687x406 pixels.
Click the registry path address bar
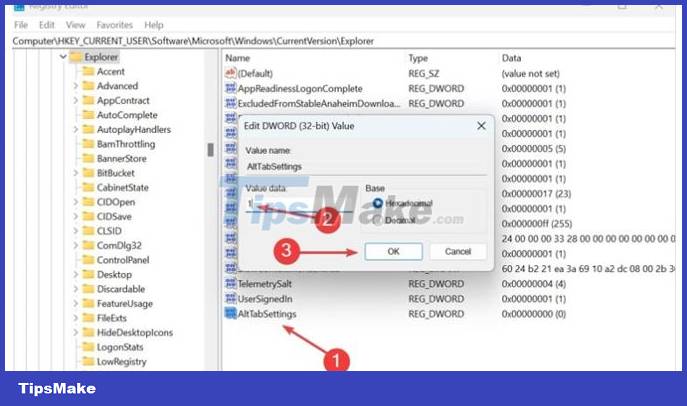coord(342,41)
